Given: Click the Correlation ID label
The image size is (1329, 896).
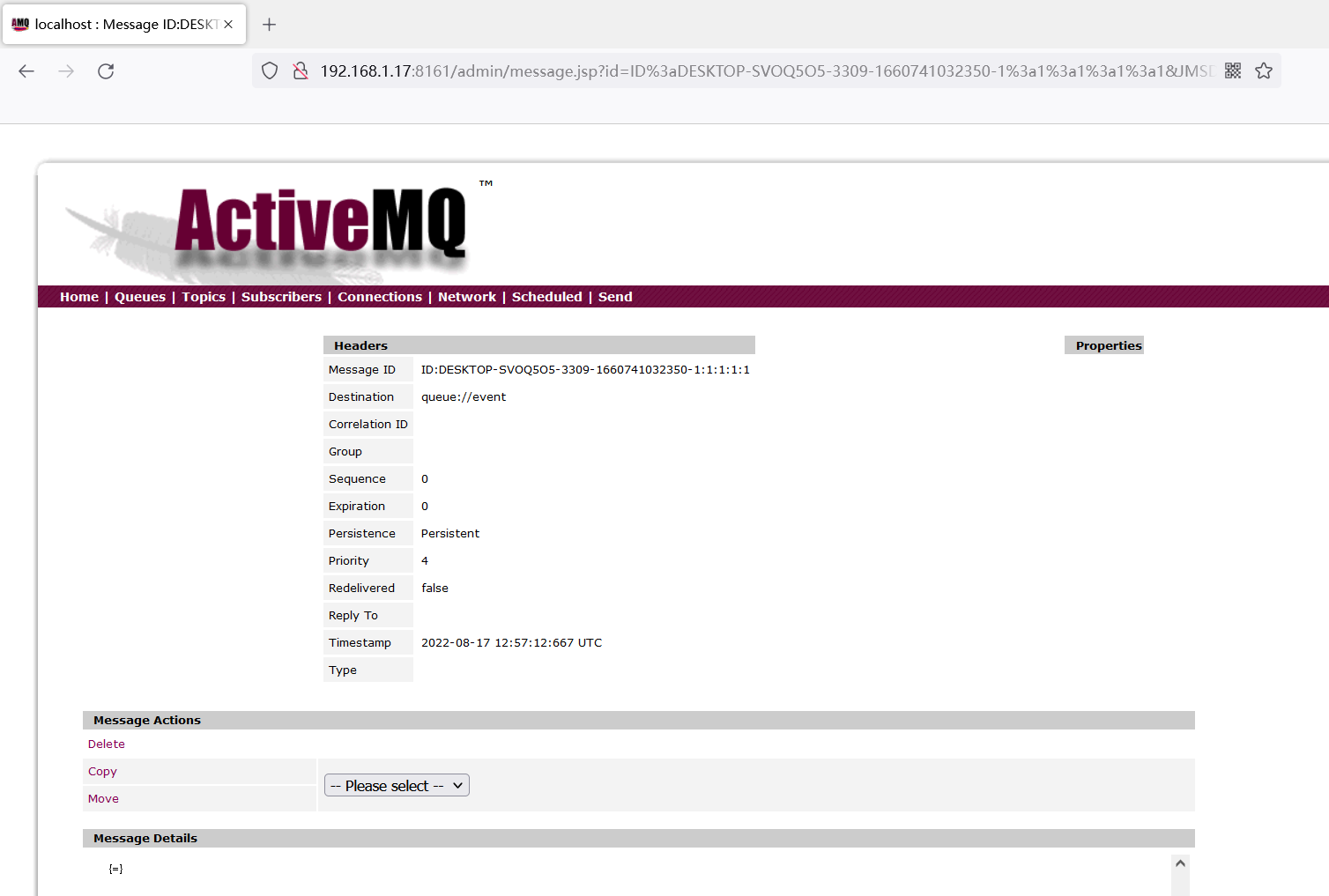Looking at the screenshot, I should [368, 425].
